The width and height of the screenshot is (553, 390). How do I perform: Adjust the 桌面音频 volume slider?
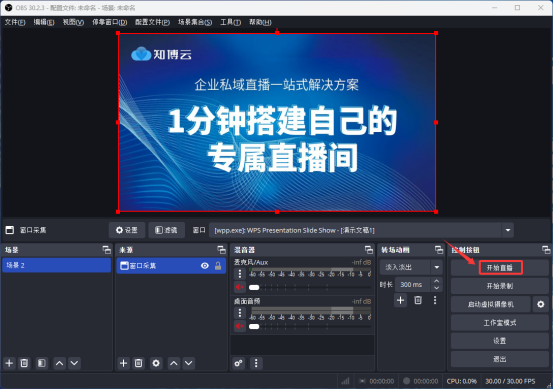(x=310, y=327)
